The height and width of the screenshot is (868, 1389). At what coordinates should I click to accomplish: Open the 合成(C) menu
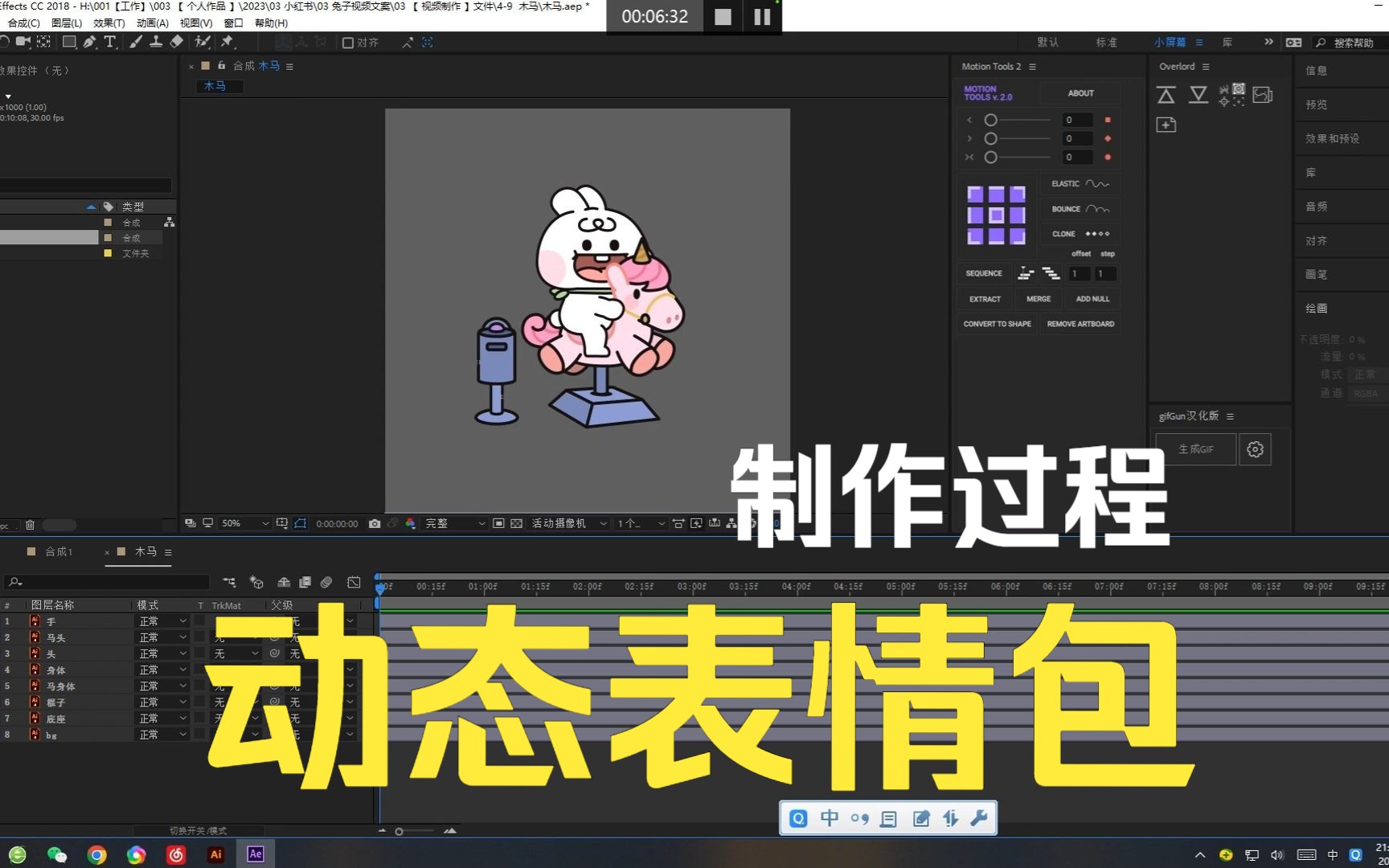coord(23,23)
